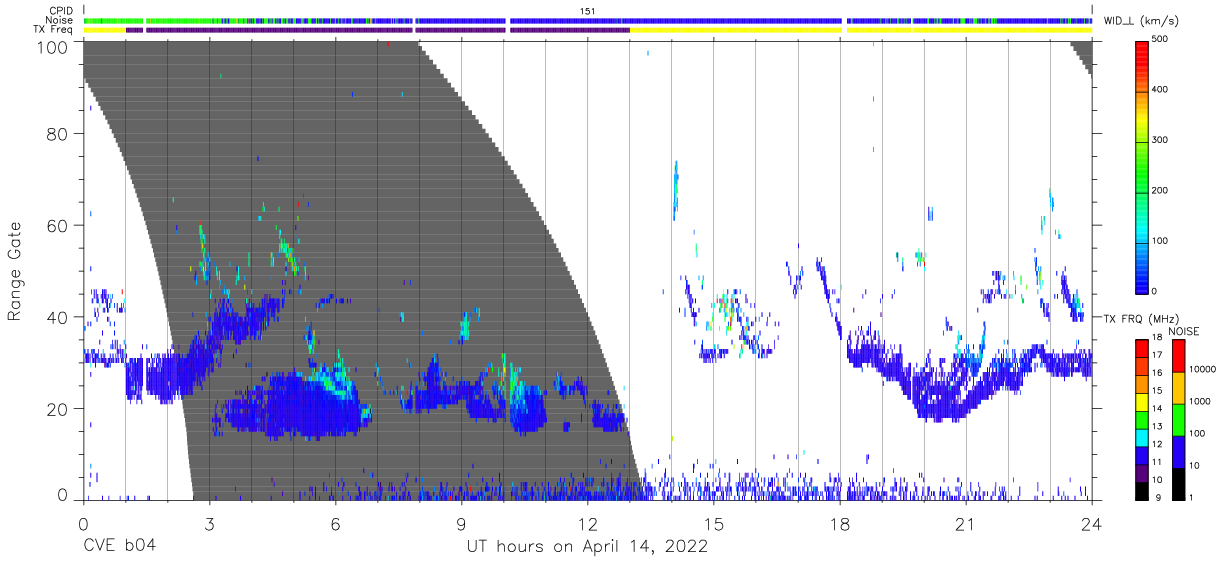Click the CPID value 151
This screenshot has width=1228, height=567.
(x=587, y=11)
